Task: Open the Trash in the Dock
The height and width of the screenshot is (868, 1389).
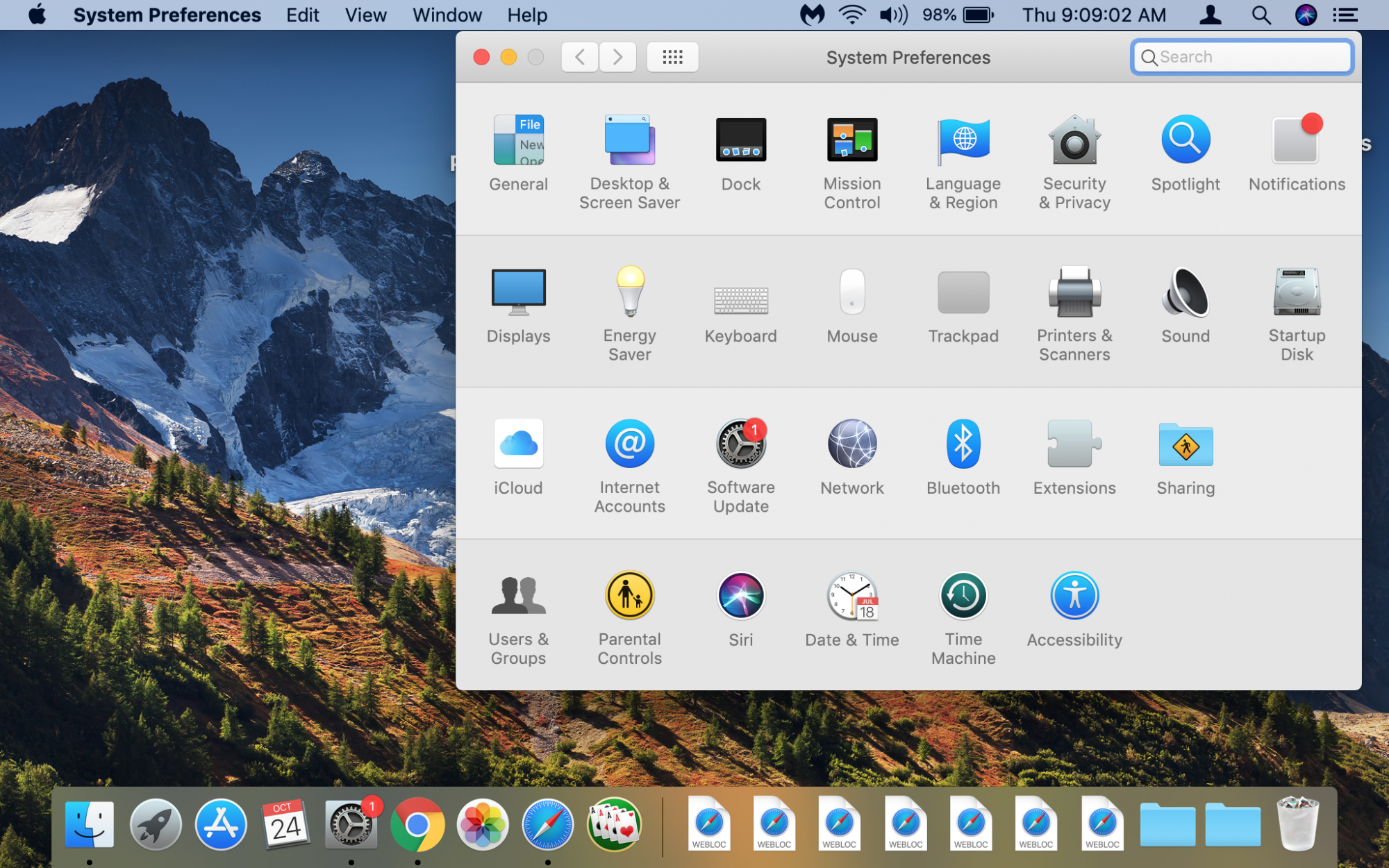Action: click(1298, 824)
